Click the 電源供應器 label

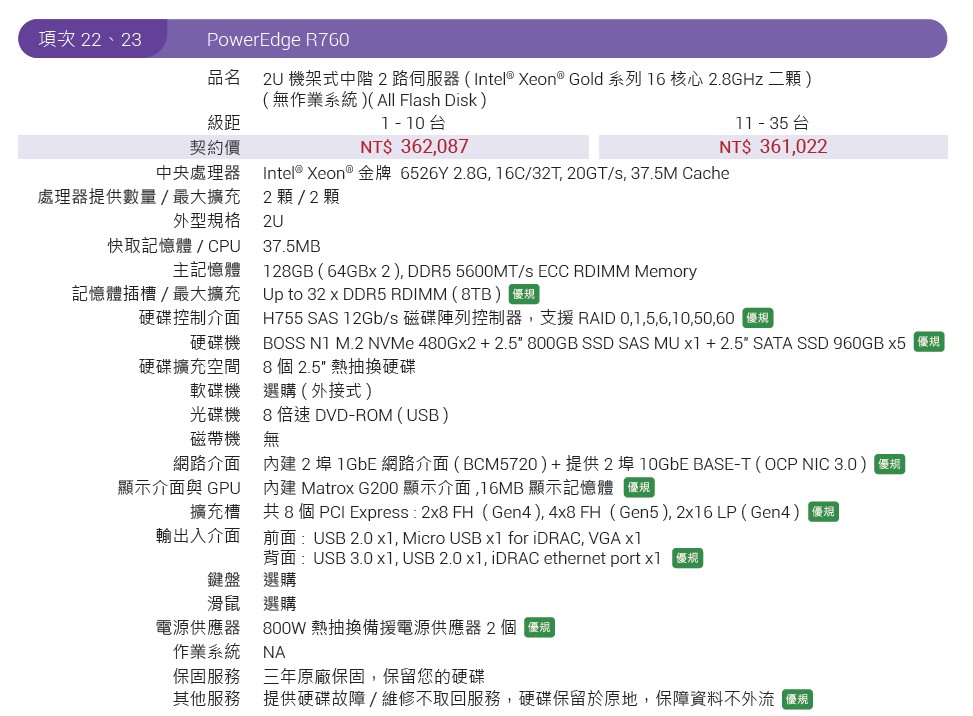pos(198,627)
